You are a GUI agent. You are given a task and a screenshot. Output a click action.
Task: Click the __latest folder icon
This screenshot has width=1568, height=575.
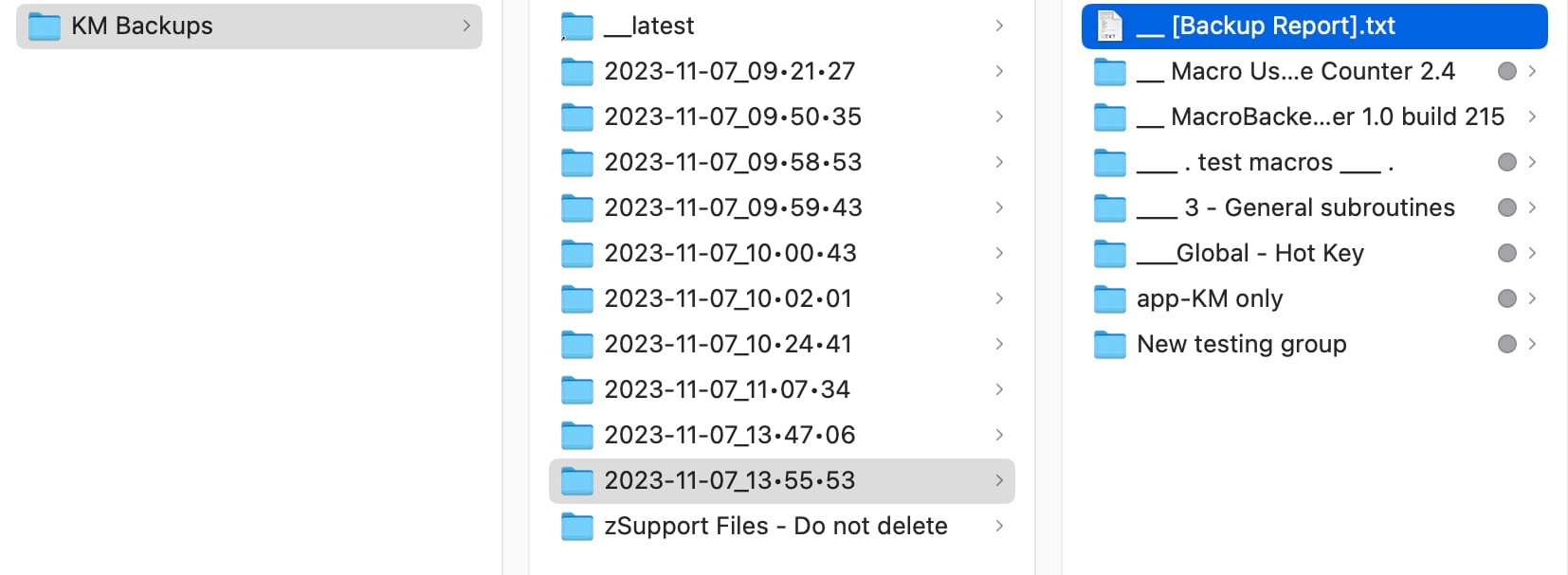(x=577, y=27)
